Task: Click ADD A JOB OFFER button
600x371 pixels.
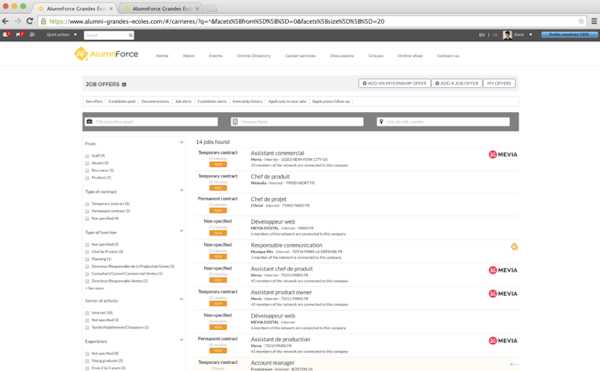Action: click(457, 83)
